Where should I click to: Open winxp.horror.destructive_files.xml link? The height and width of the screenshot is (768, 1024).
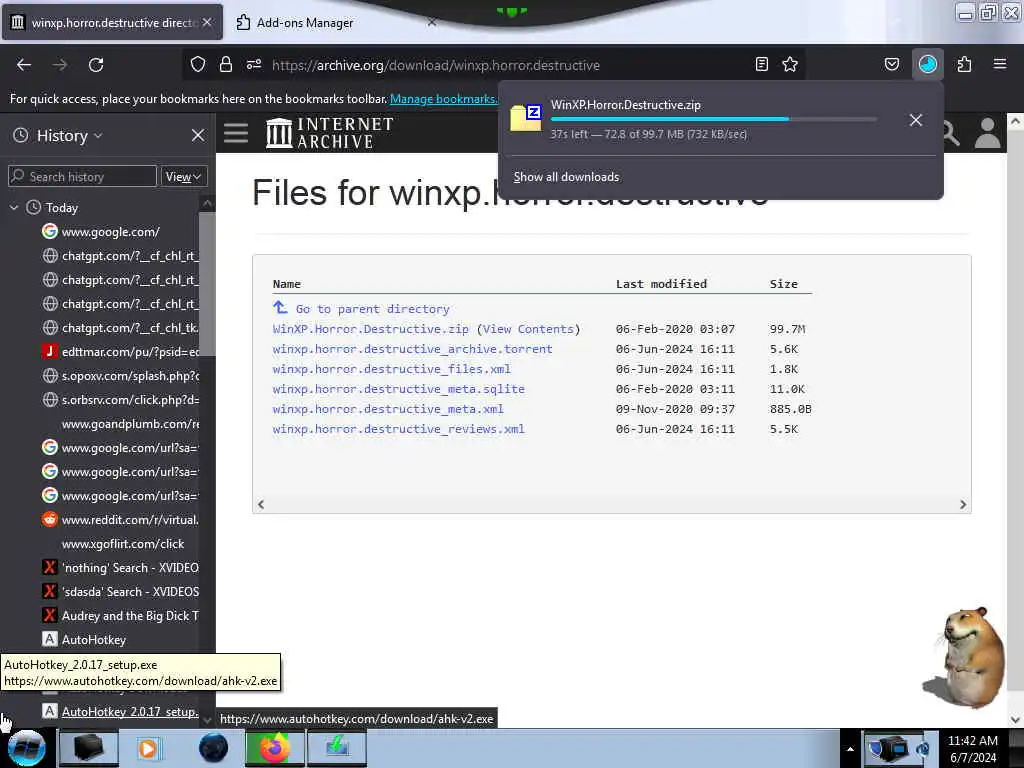[391, 369]
